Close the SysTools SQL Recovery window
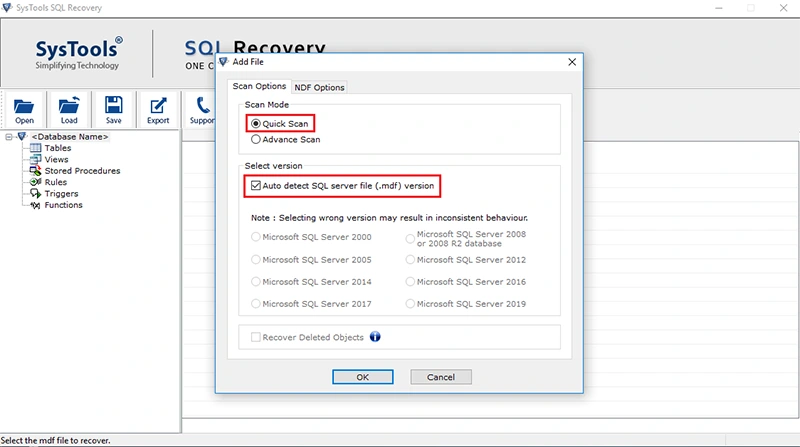The image size is (800, 447). 784,8
